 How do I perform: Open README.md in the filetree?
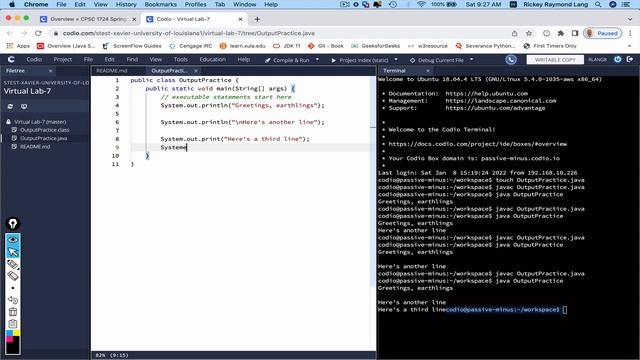click(35, 147)
